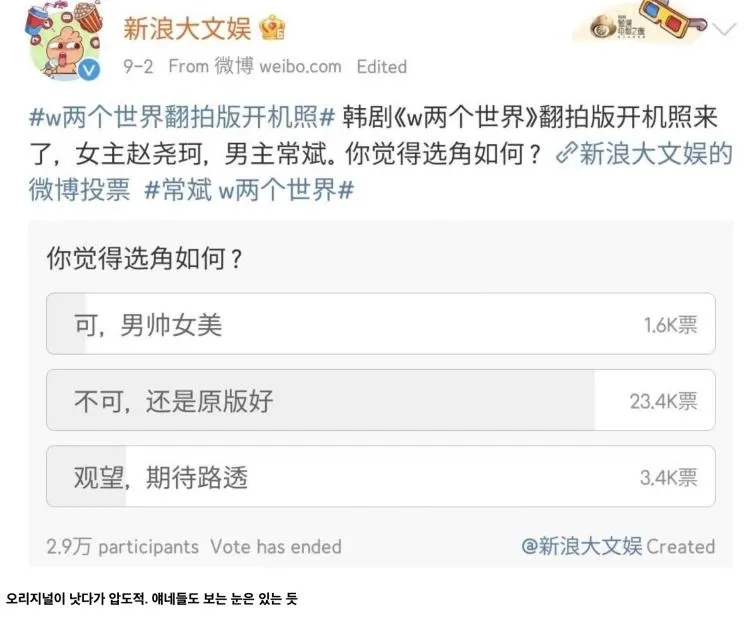Click the Edited label on the post
The height and width of the screenshot is (626, 750).
(382, 66)
